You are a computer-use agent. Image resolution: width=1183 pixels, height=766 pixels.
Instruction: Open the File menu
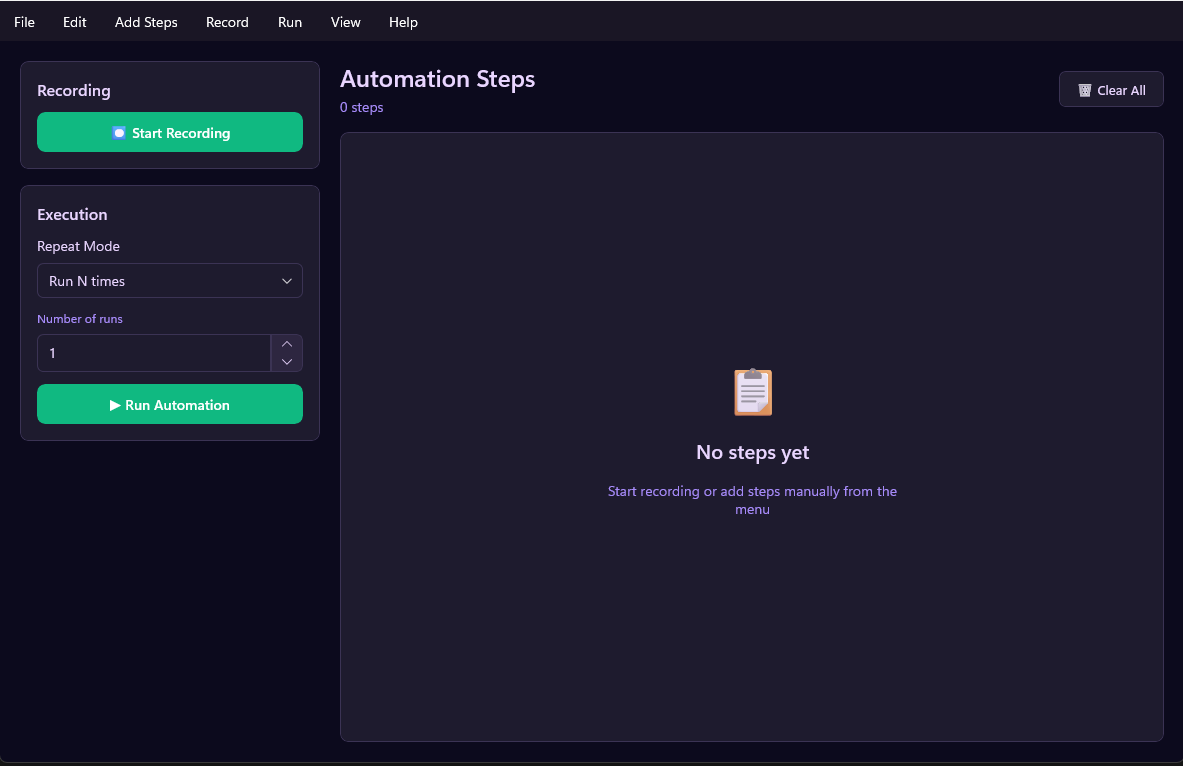[23, 21]
